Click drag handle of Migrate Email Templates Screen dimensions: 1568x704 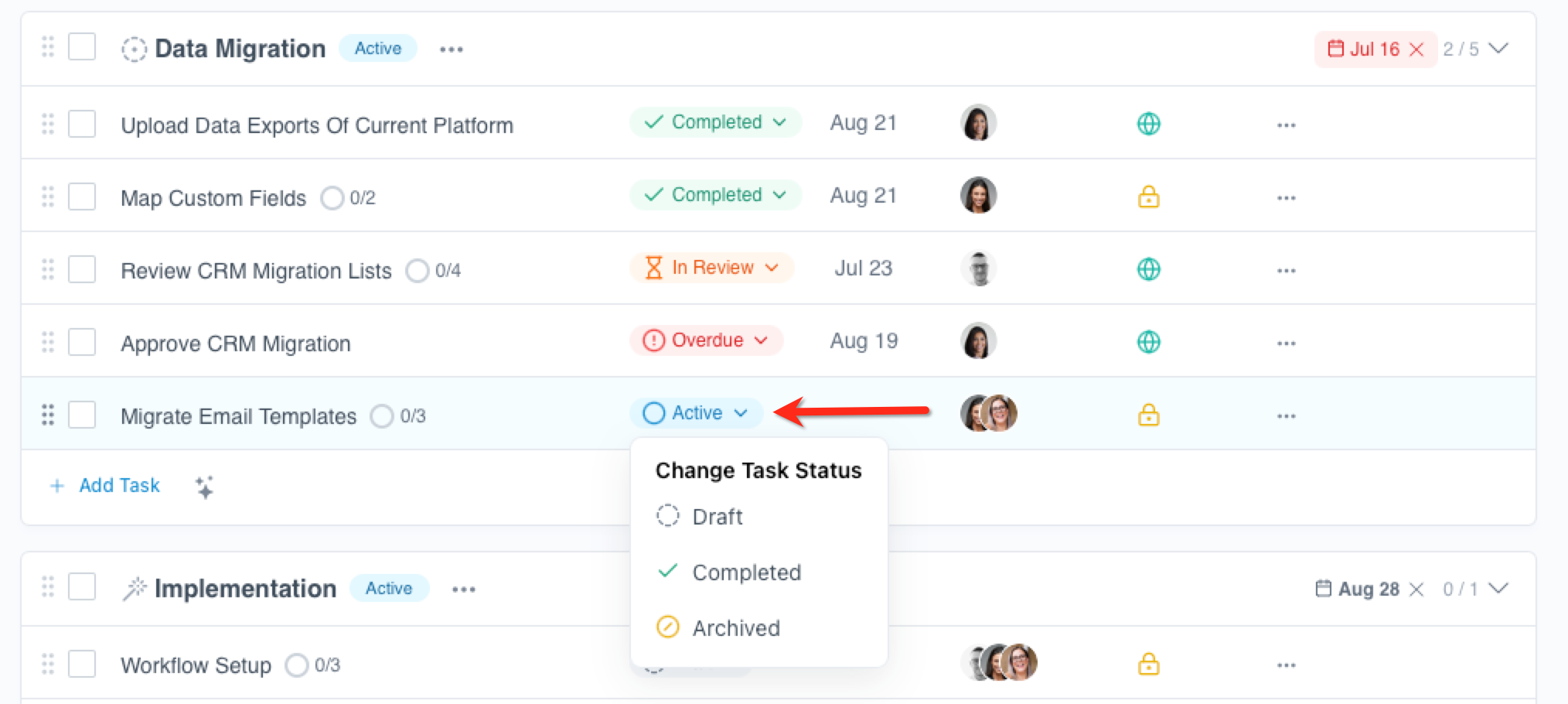point(48,415)
